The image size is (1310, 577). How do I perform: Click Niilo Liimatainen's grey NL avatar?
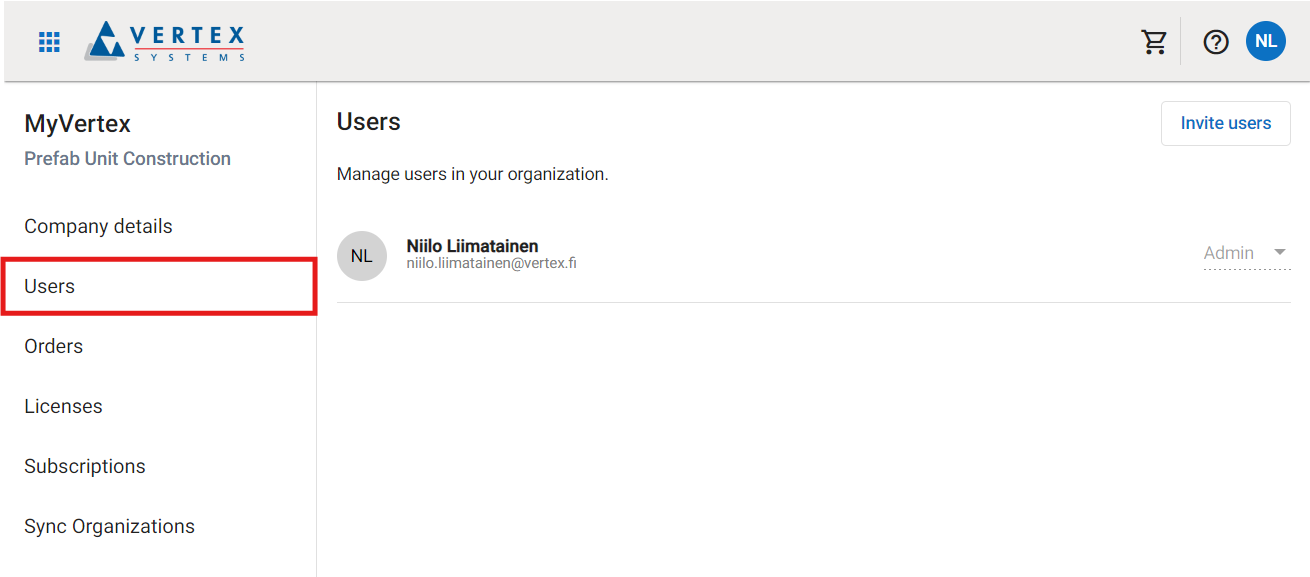coord(362,256)
